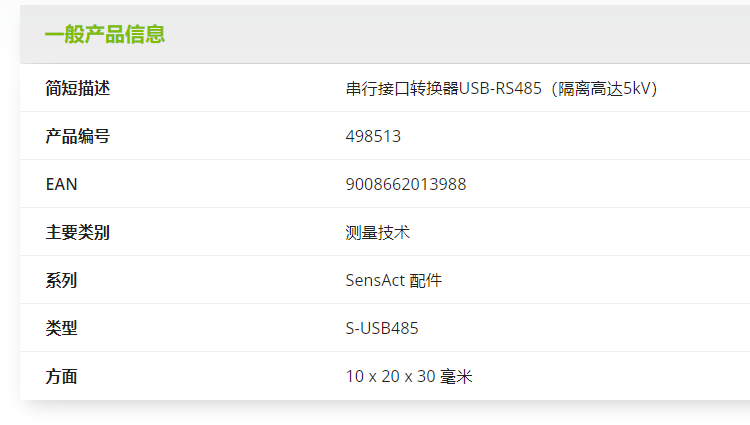The height and width of the screenshot is (425, 750).
Task: Click the 一般产品信息 section heading
Action: click(x=105, y=34)
